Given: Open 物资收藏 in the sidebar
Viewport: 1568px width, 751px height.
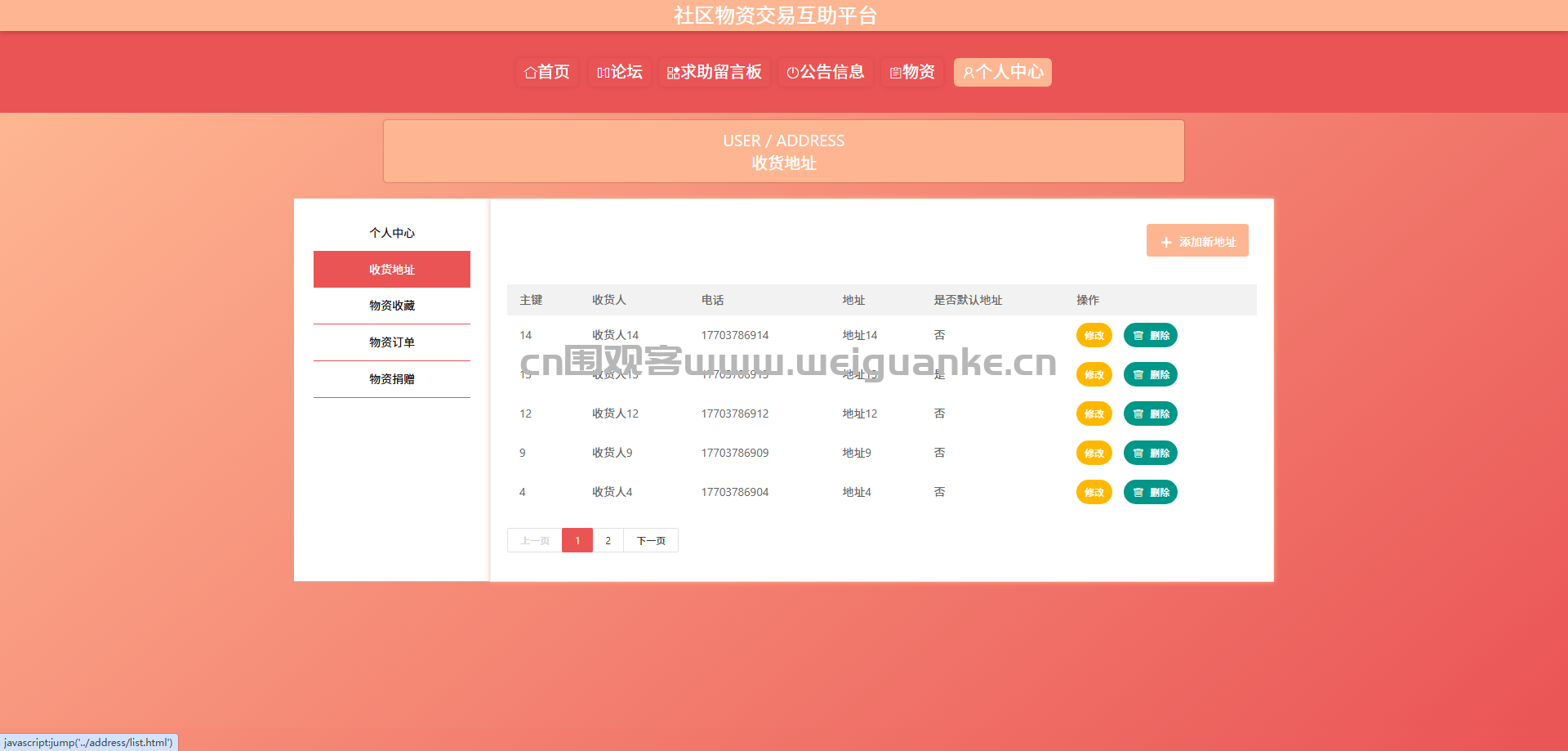Looking at the screenshot, I should (392, 306).
